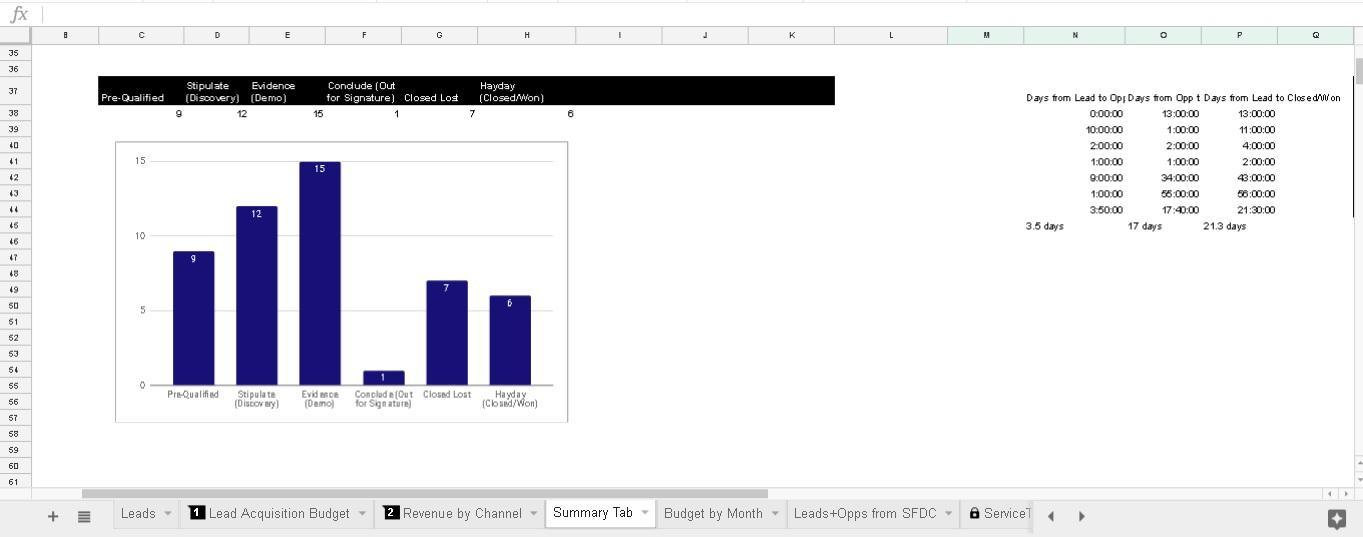Click the horizontal scrollbar thumb
Screen dimensions: 1363x537
425,494
